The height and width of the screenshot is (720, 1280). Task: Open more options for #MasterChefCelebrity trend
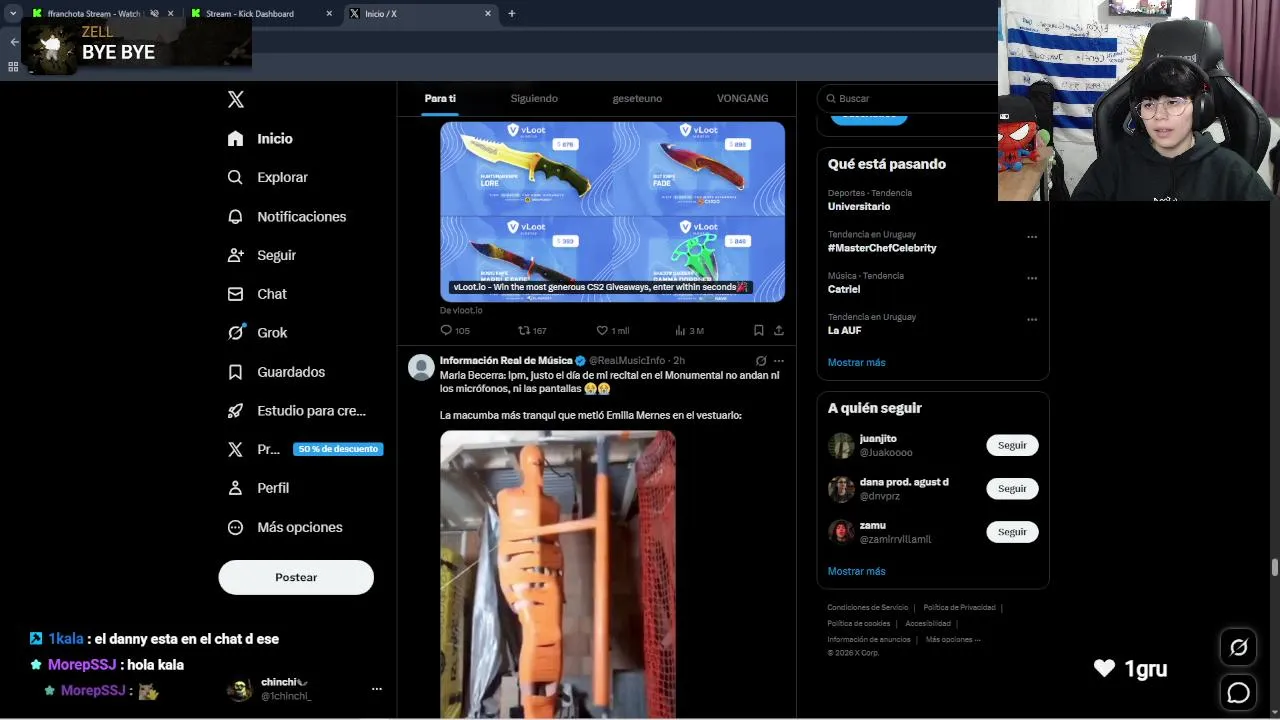1032,237
